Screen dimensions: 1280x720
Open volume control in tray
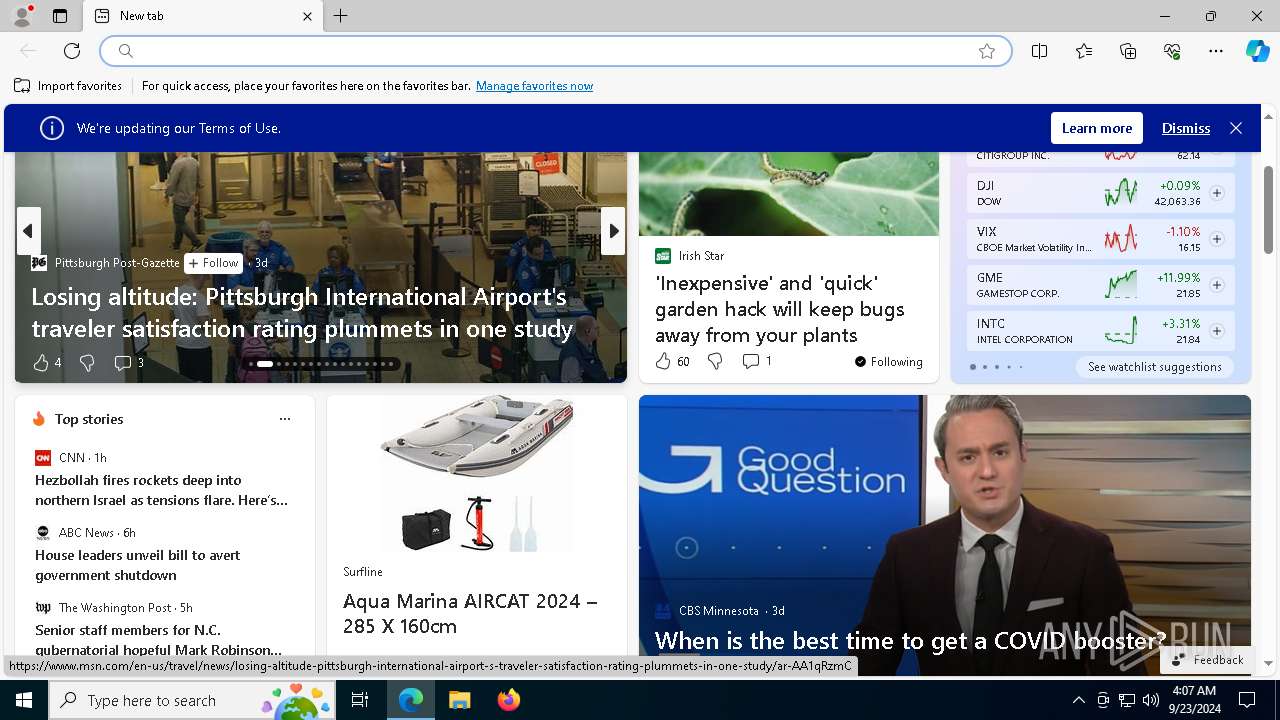click(x=1151, y=700)
